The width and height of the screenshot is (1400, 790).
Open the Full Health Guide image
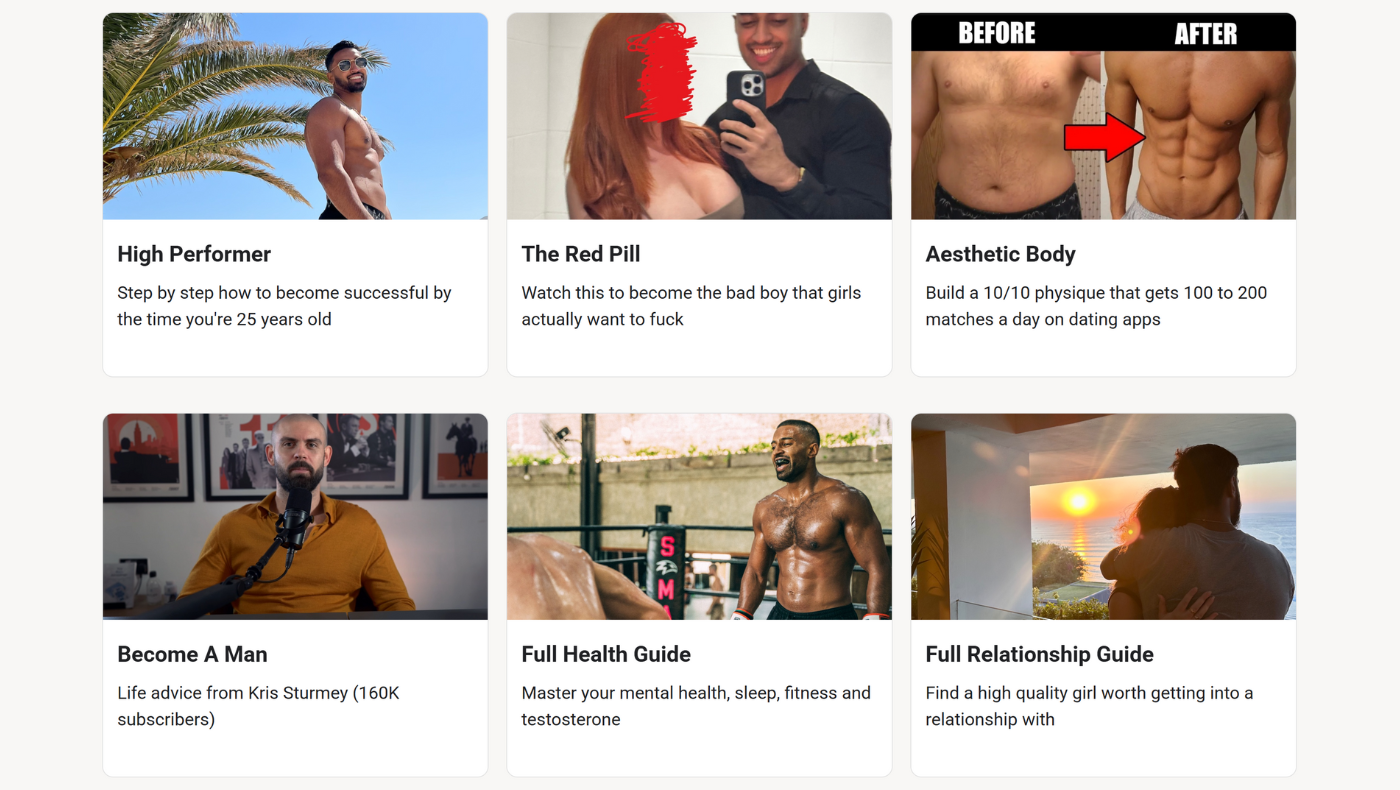tap(699, 517)
